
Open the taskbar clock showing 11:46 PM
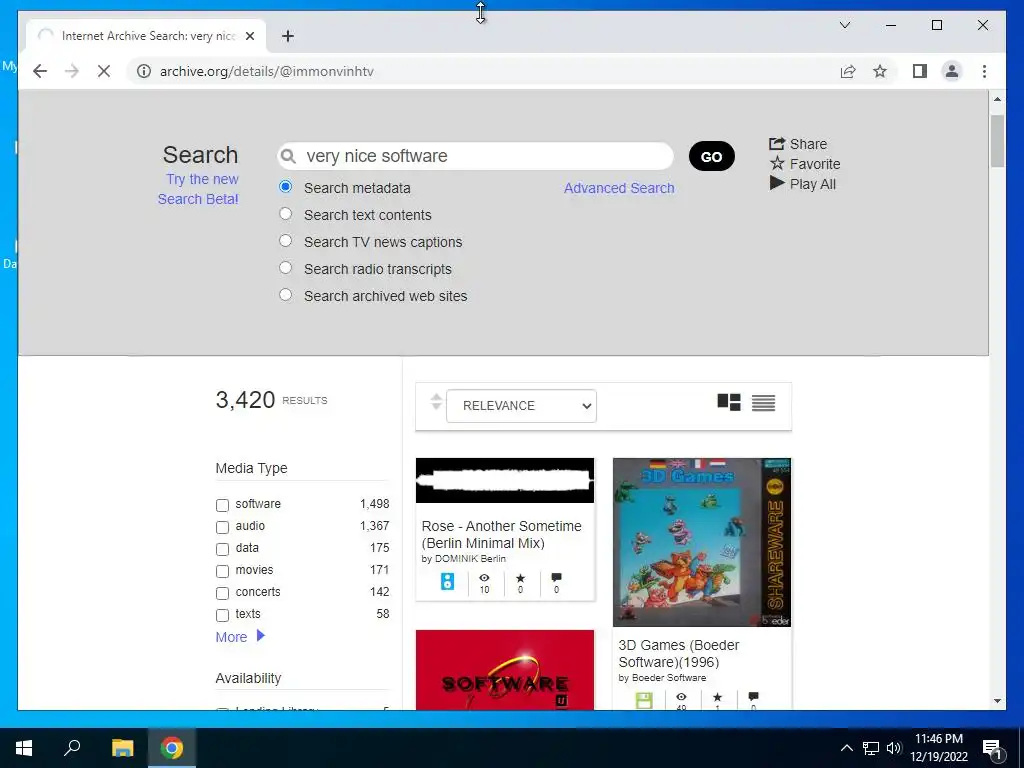[x=939, y=748]
